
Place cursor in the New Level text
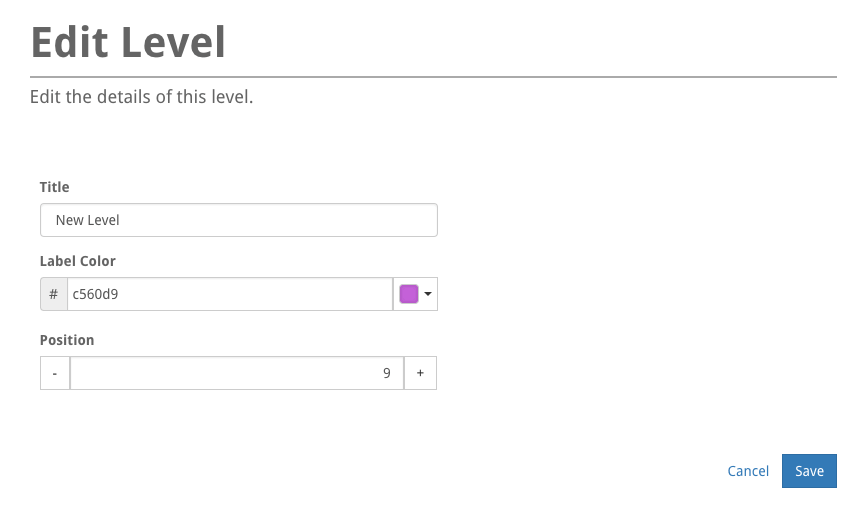(88, 220)
